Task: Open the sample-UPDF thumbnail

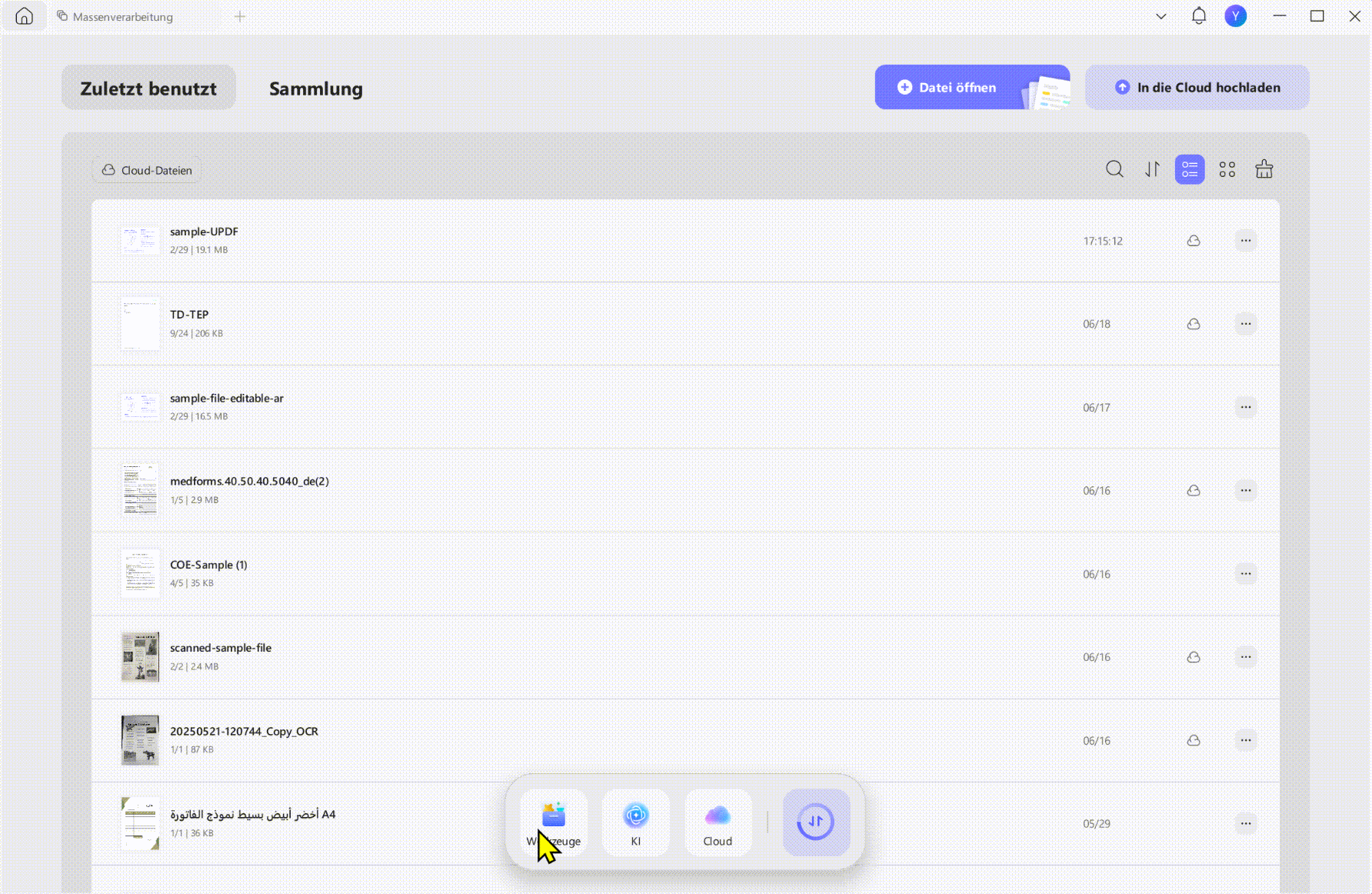Action: pyautogui.click(x=140, y=241)
